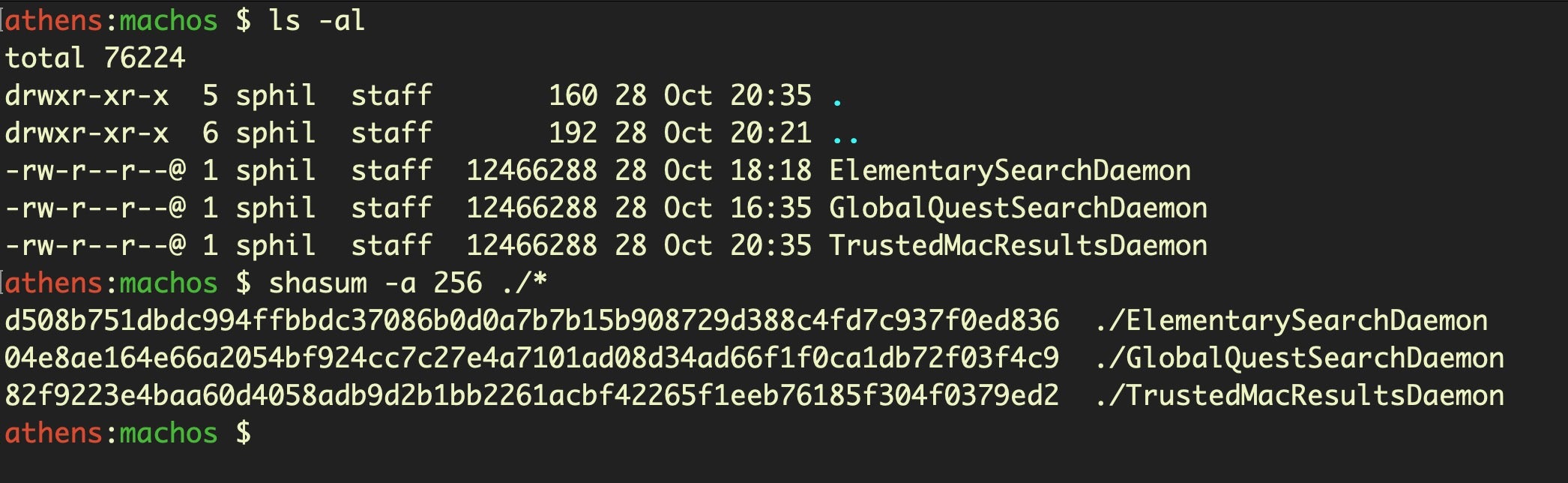Image resolution: width=1568 pixels, height=483 pixels.
Task: Click the 16:35 modification time
Action: (x=771, y=208)
